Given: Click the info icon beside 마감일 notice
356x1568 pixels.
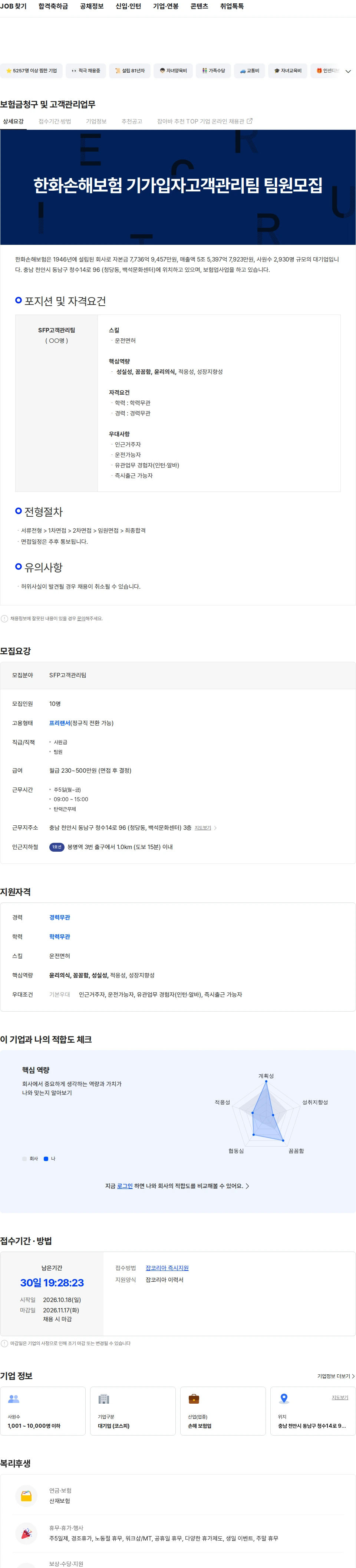Looking at the screenshot, I should pyautogui.click(x=4, y=1343).
